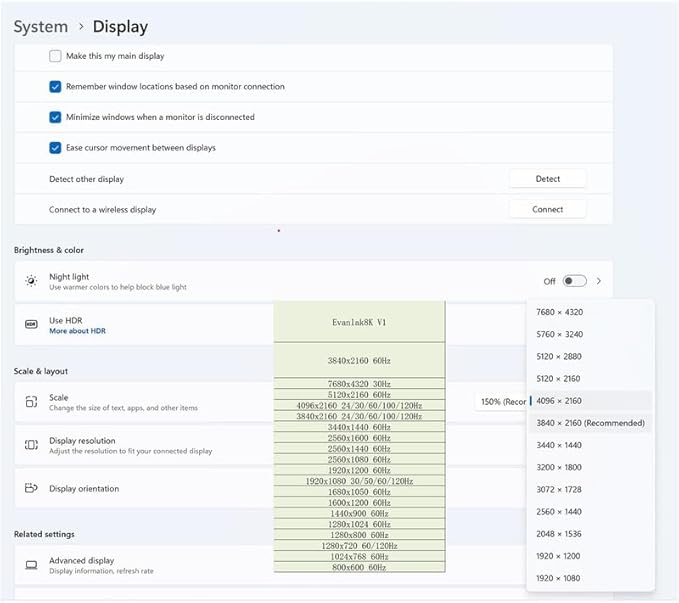Choose 3840 × 2160 (Recommended) resolution
This screenshot has height=603, width=679.
(590, 423)
